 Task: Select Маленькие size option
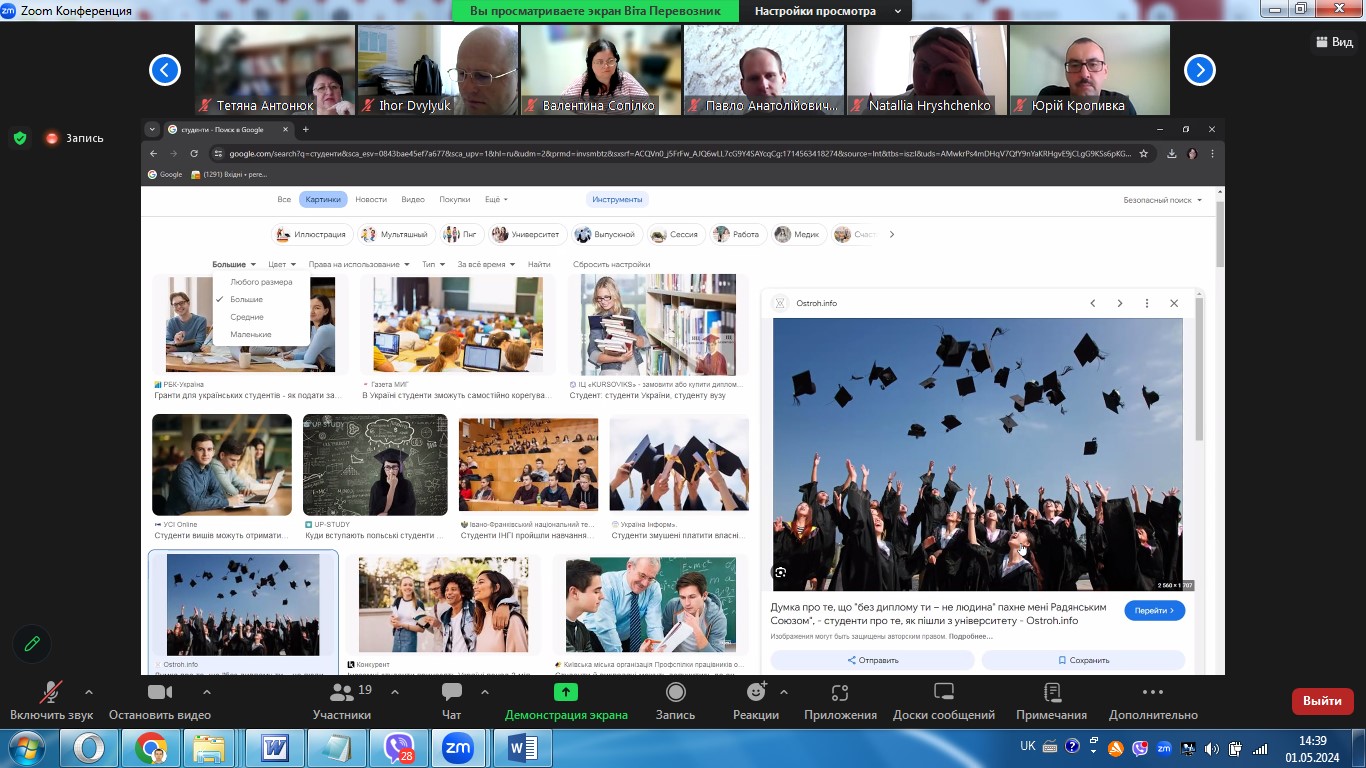pyautogui.click(x=261, y=334)
